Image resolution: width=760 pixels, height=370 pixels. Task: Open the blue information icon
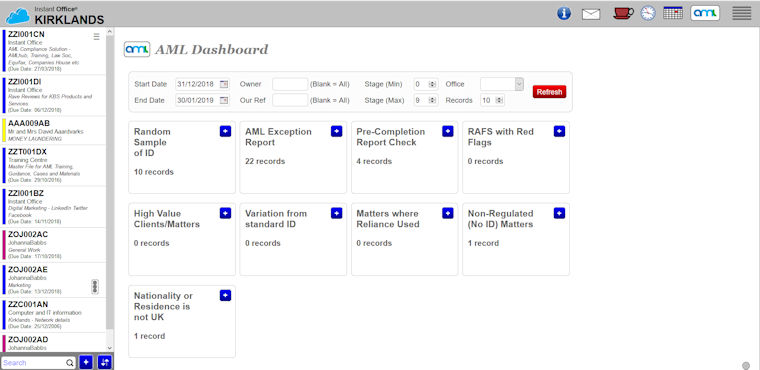click(564, 13)
